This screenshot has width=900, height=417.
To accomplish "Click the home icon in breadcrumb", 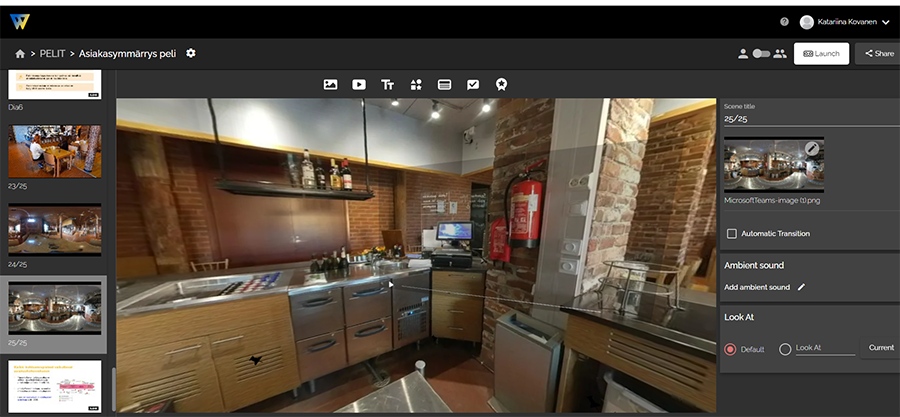I will [x=20, y=54].
